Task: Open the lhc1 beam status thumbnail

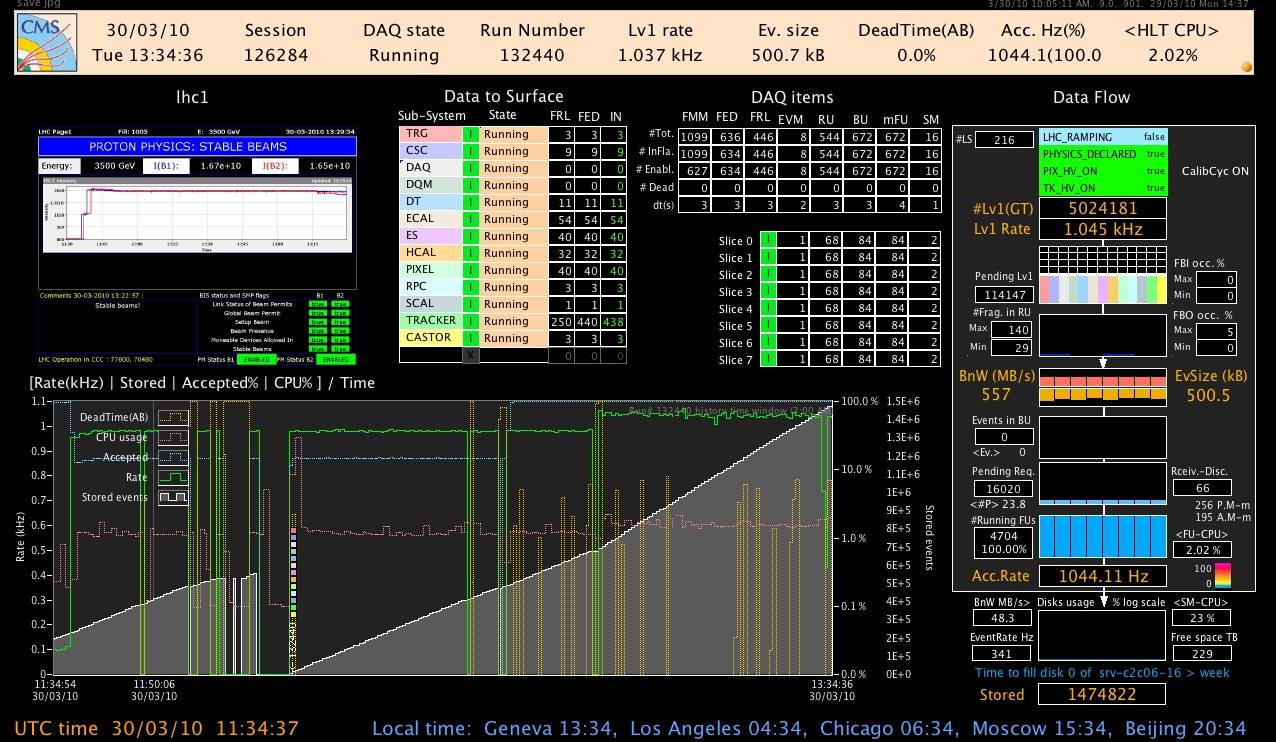Action: [x=197, y=246]
